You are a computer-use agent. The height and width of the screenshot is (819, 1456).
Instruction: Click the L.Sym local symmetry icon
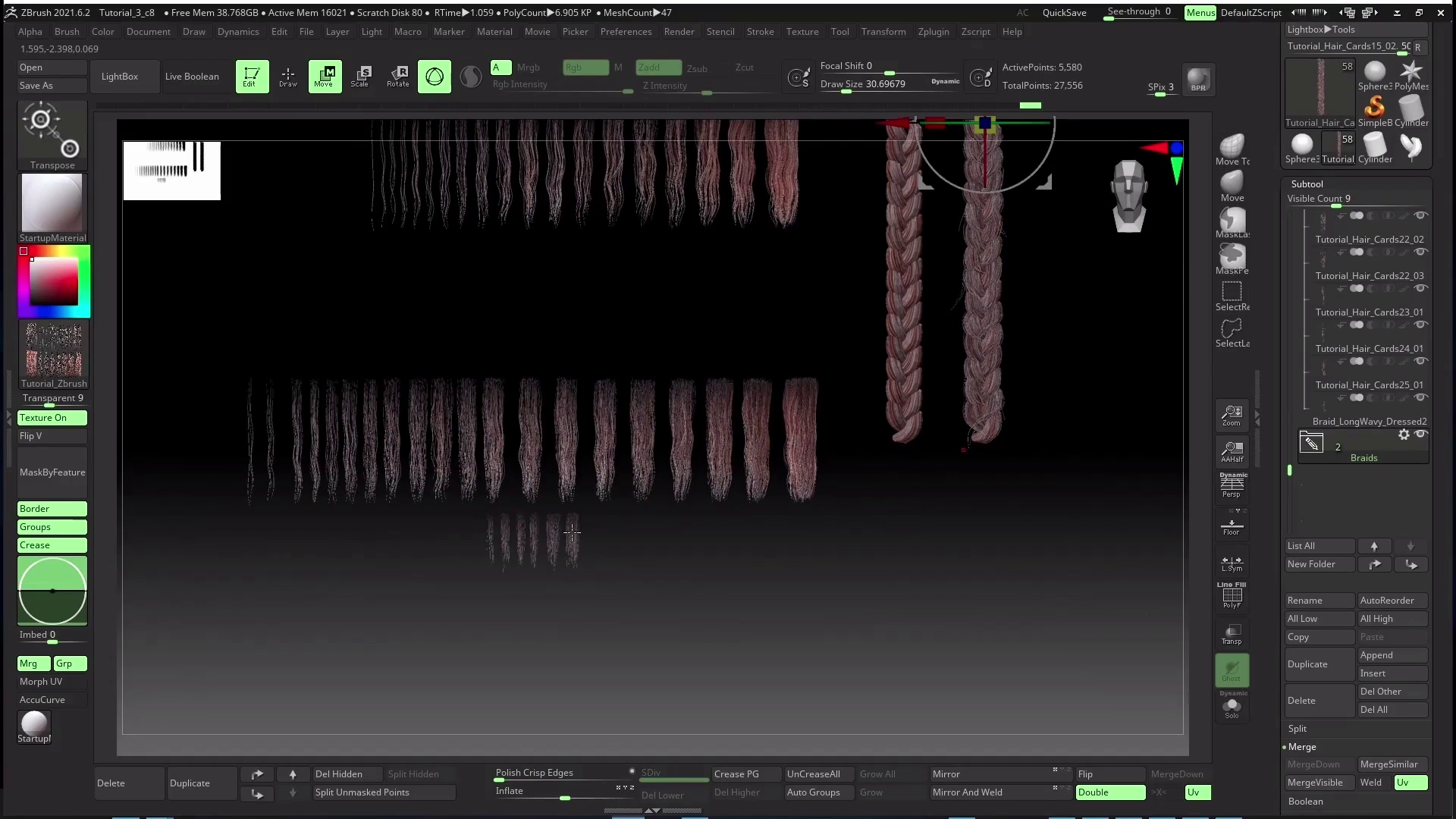(1232, 561)
